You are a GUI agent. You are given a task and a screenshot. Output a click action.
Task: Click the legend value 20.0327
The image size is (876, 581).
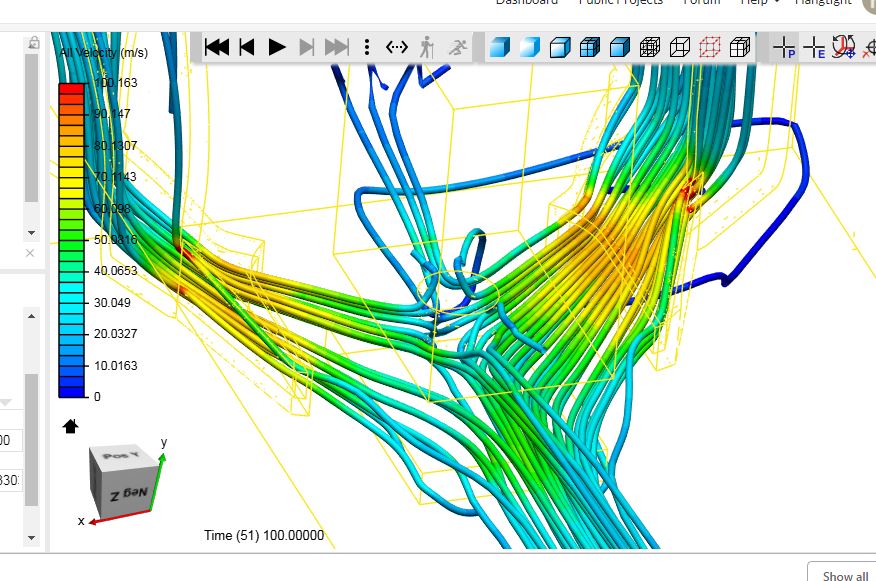point(115,334)
